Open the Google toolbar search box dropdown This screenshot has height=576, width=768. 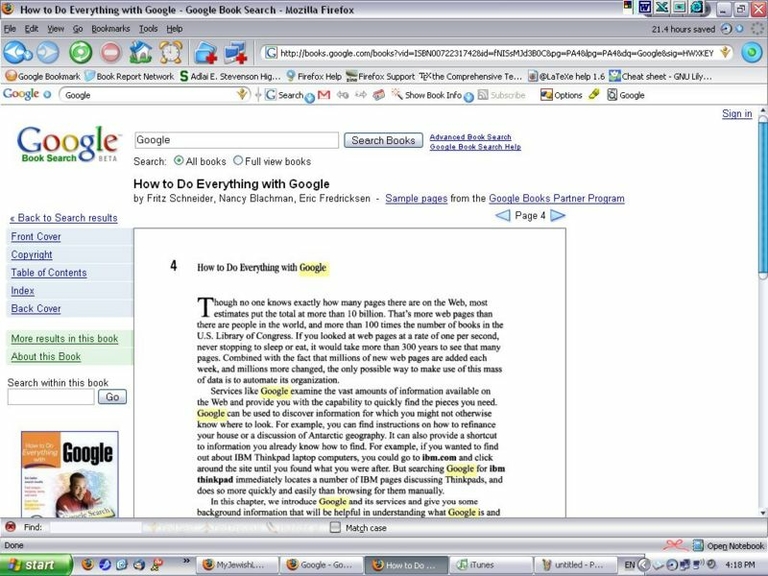[x=241, y=94]
